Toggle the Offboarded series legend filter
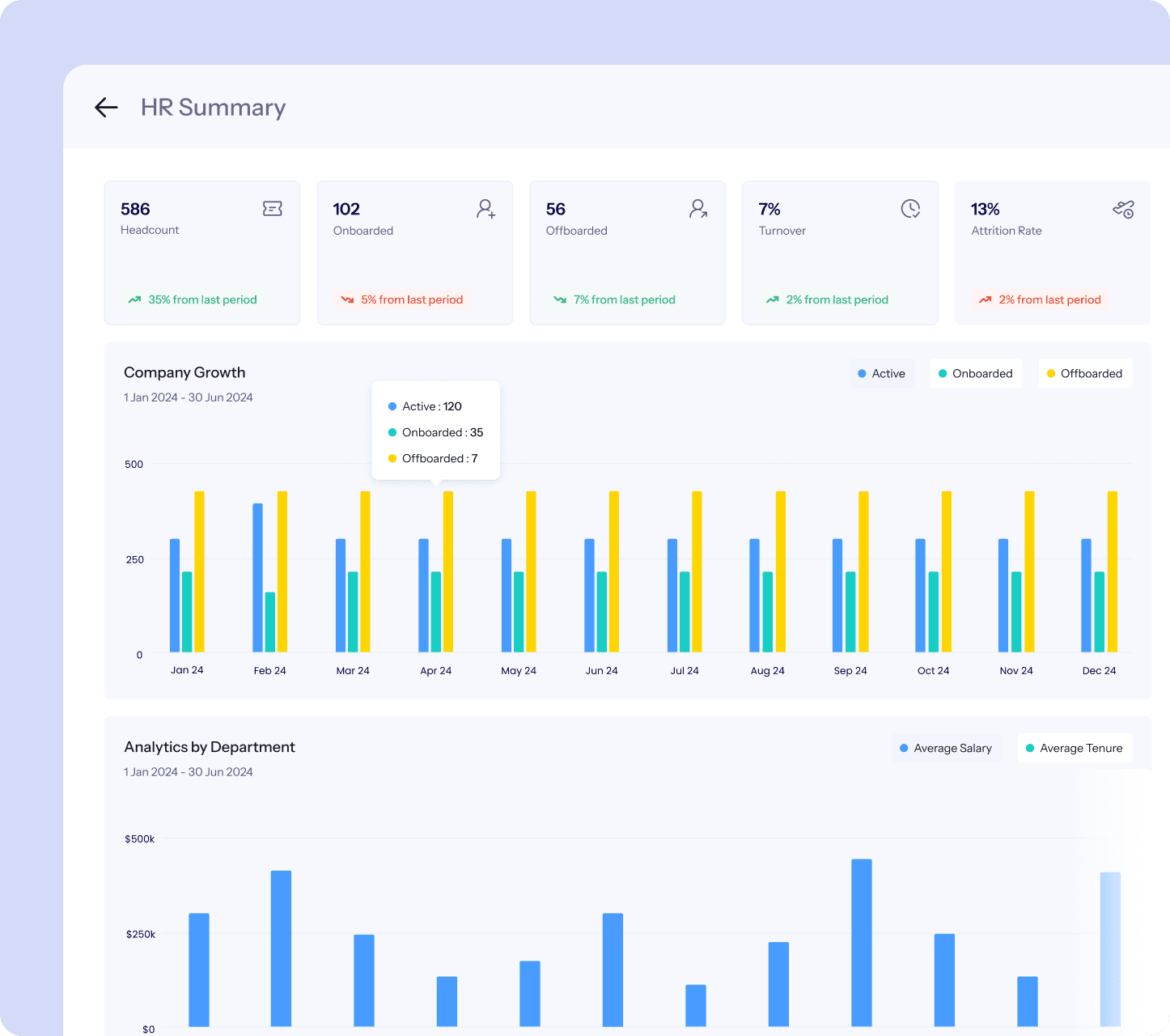Image resolution: width=1170 pixels, height=1036 pixels. pos(1084,373)
